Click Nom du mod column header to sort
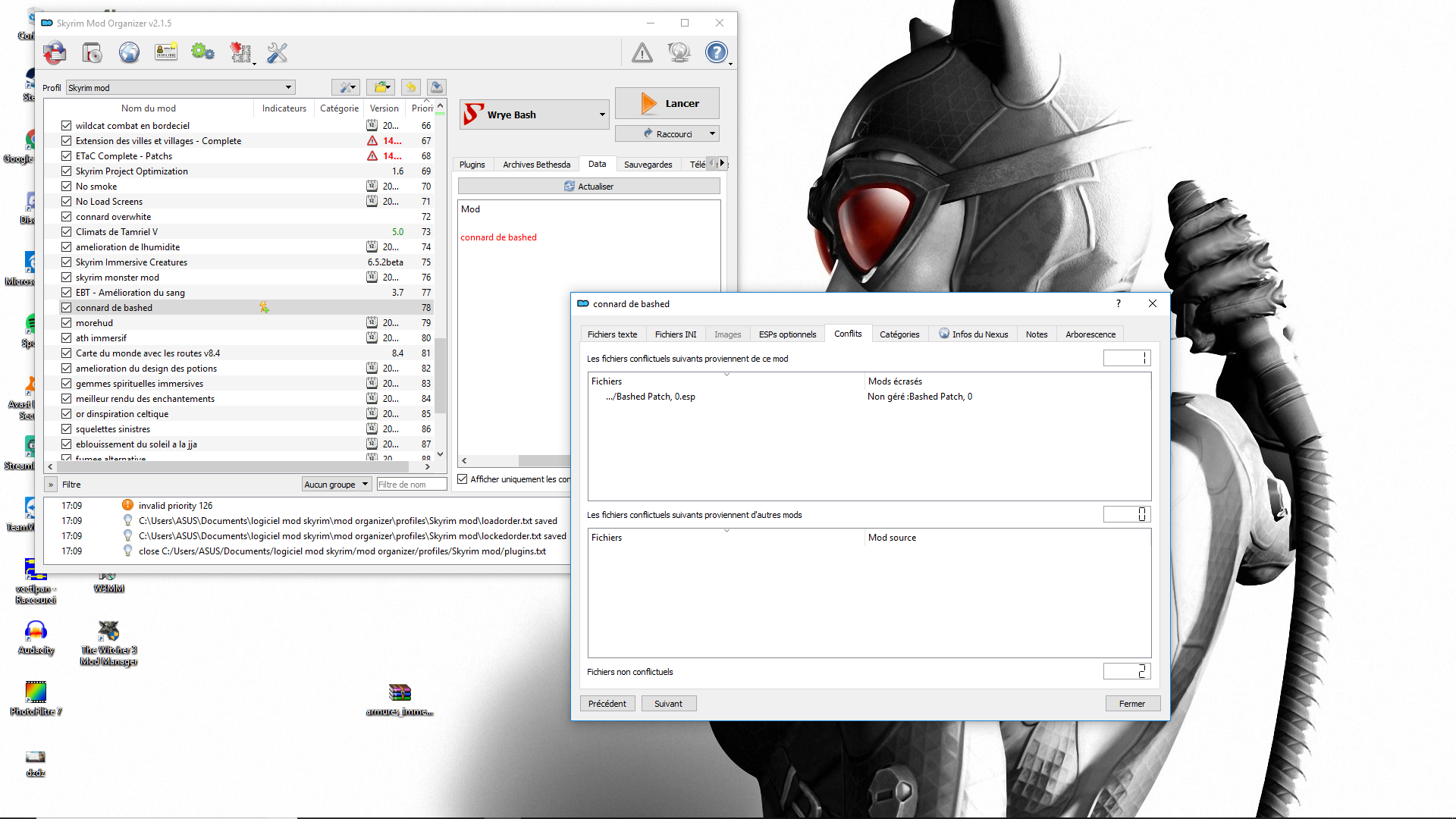The image size is (1456, 819). 149,108
